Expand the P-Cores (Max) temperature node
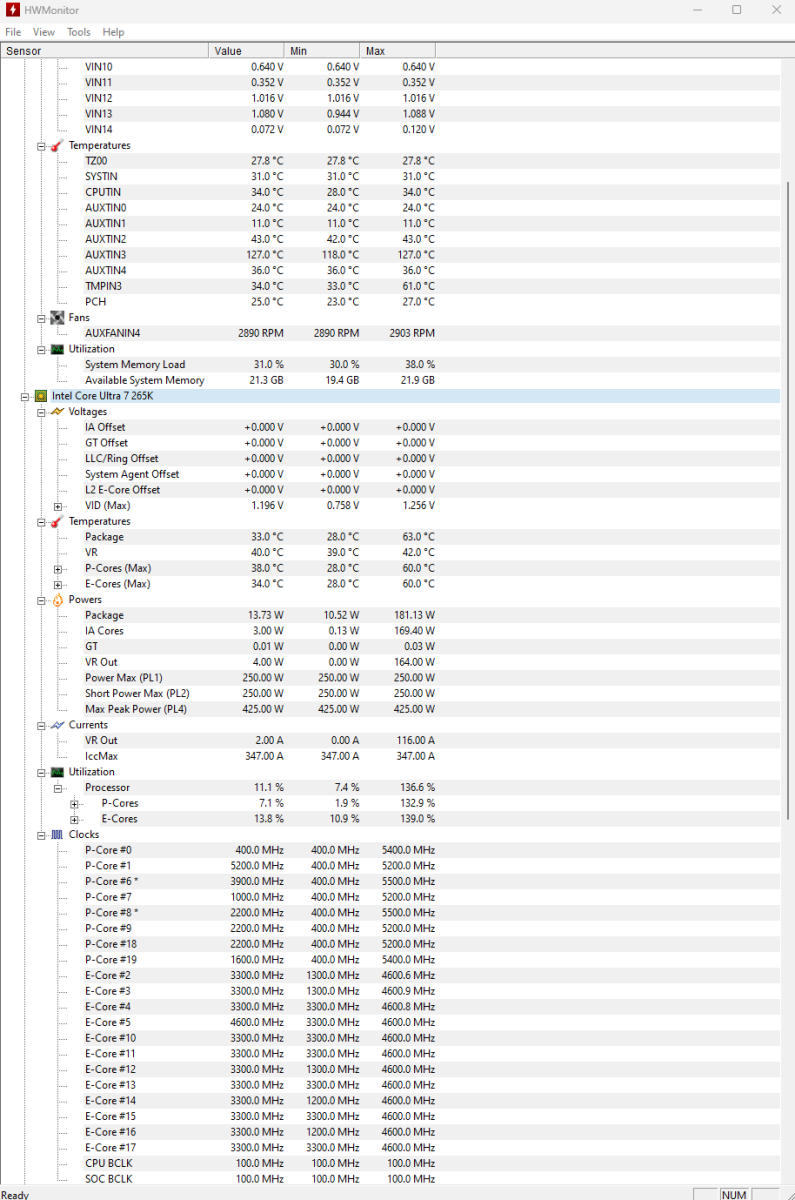Screen dimensions: 795x1200 point(58,568)
